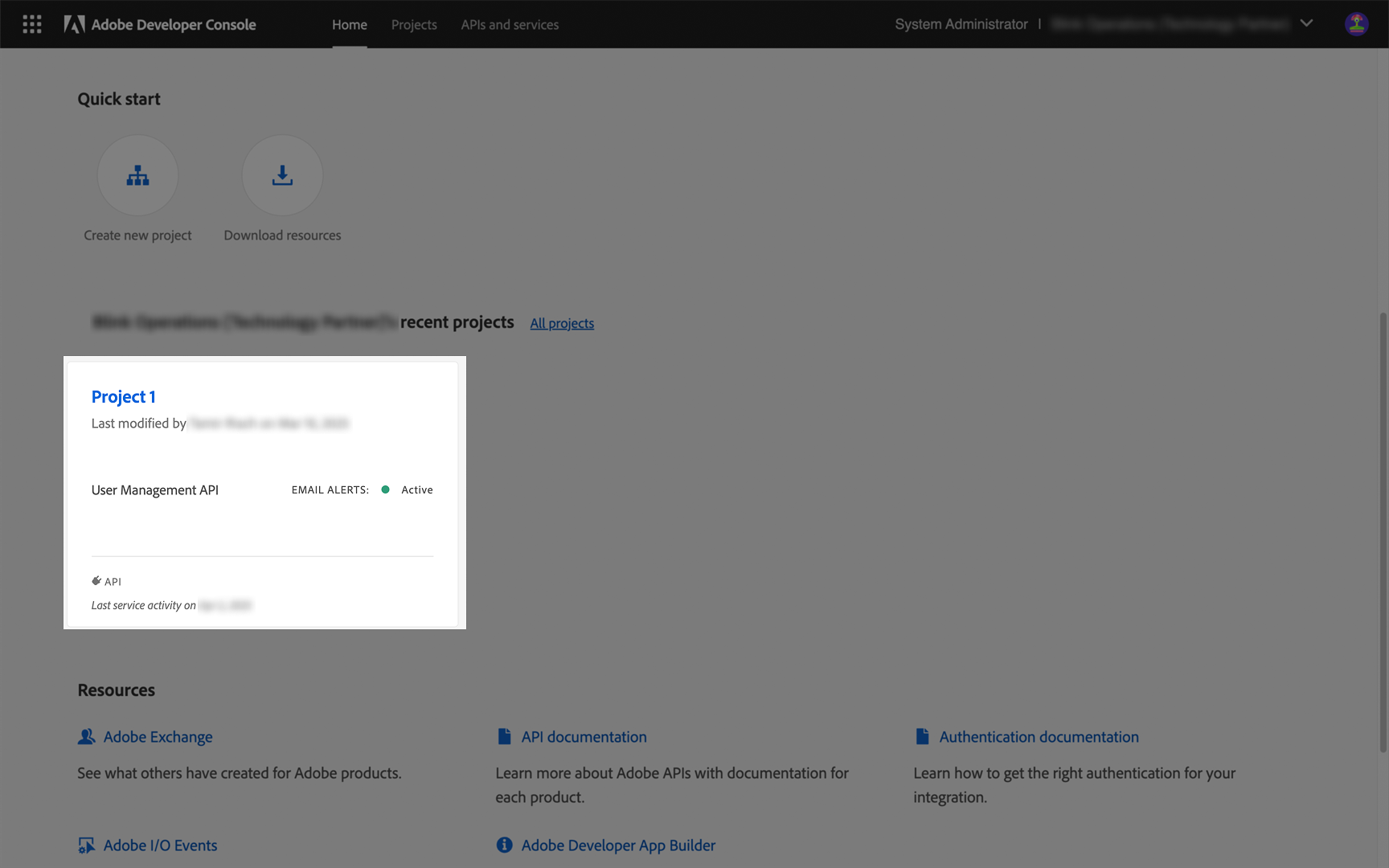
Task: Click the Download resources icon
Action: pyautogui.click(x=282, y=175)
